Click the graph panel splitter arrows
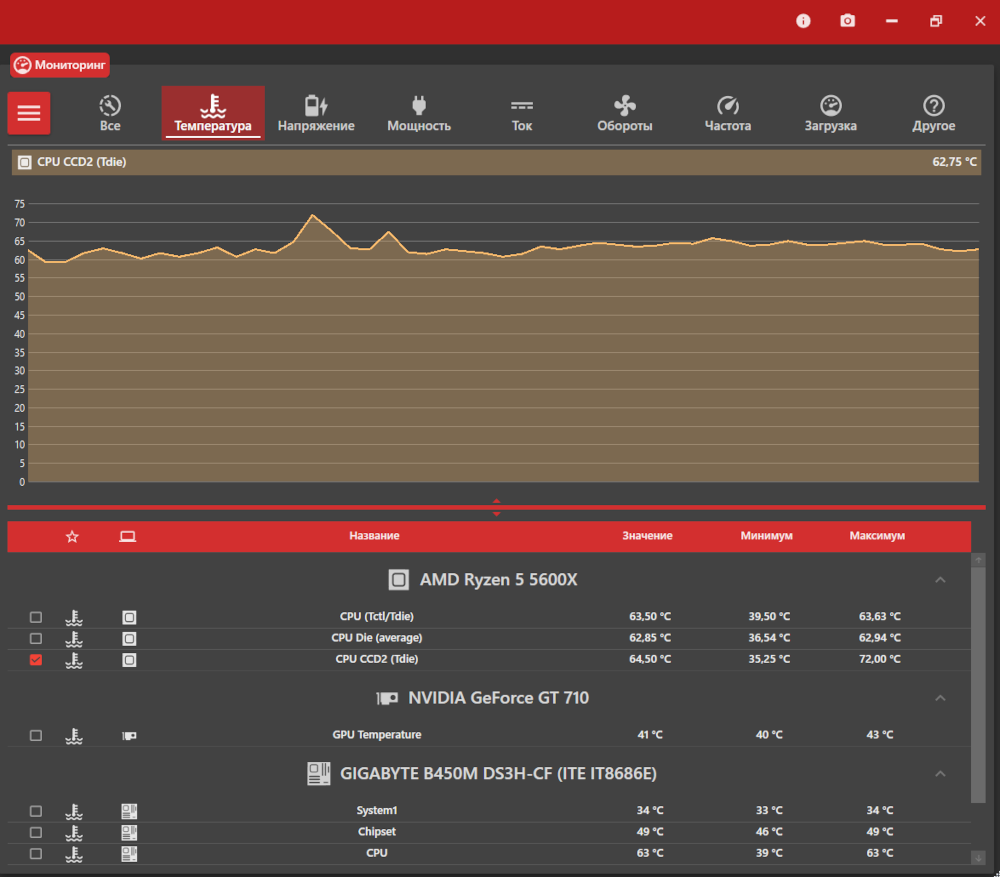This screenshot has height=877, width=1000. click(x=496, y=508)
